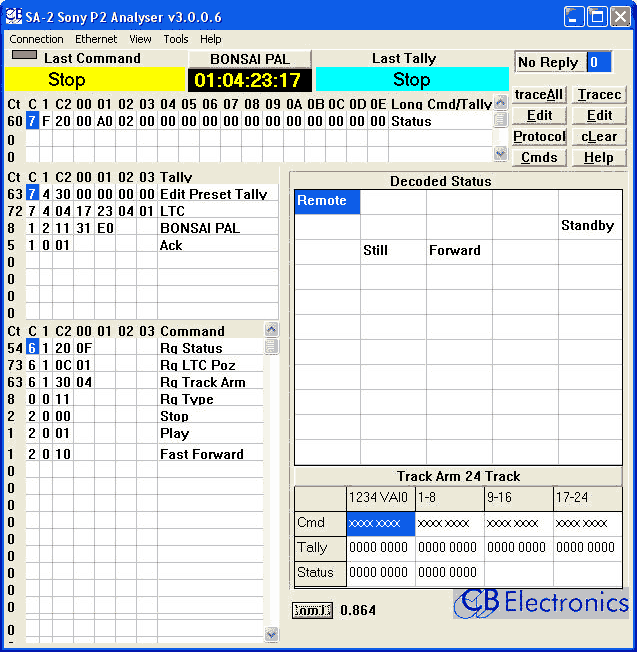Click up arrow of Long Cmd/Tally scrollbar
Screen dimensions: 637x652
pyautogui.click(x=501, y=102)
